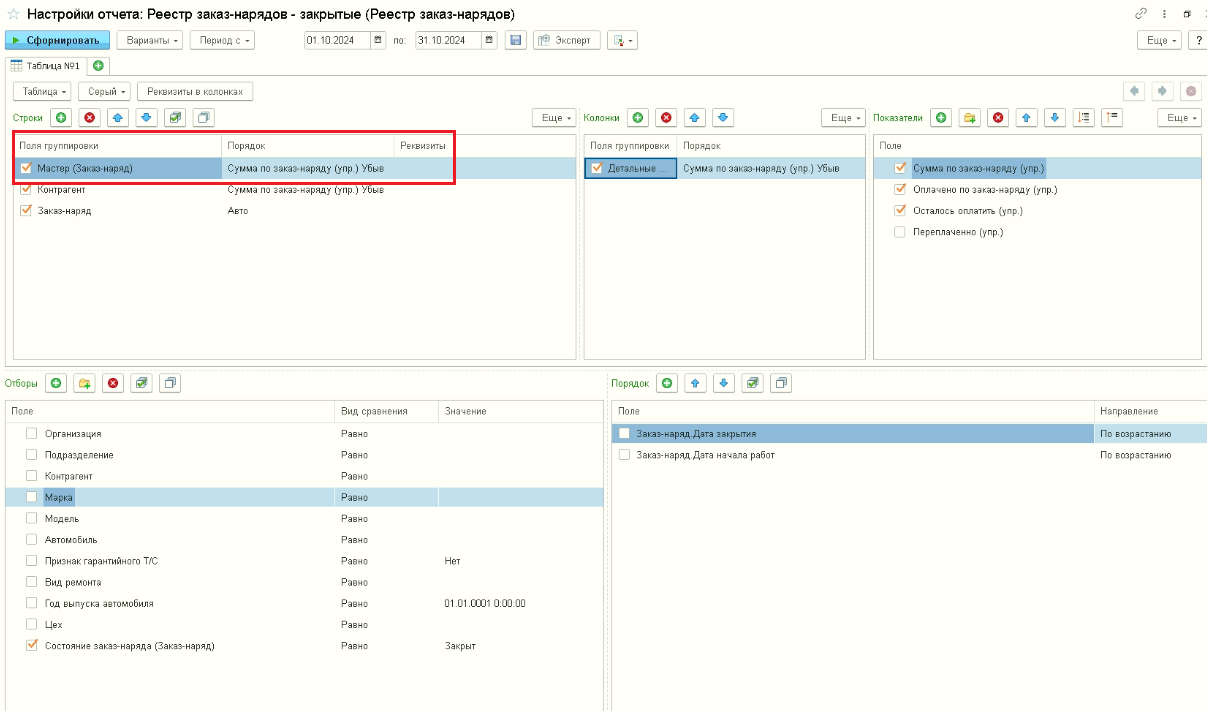Add a new indicator in Показатели

click(941, 118)
